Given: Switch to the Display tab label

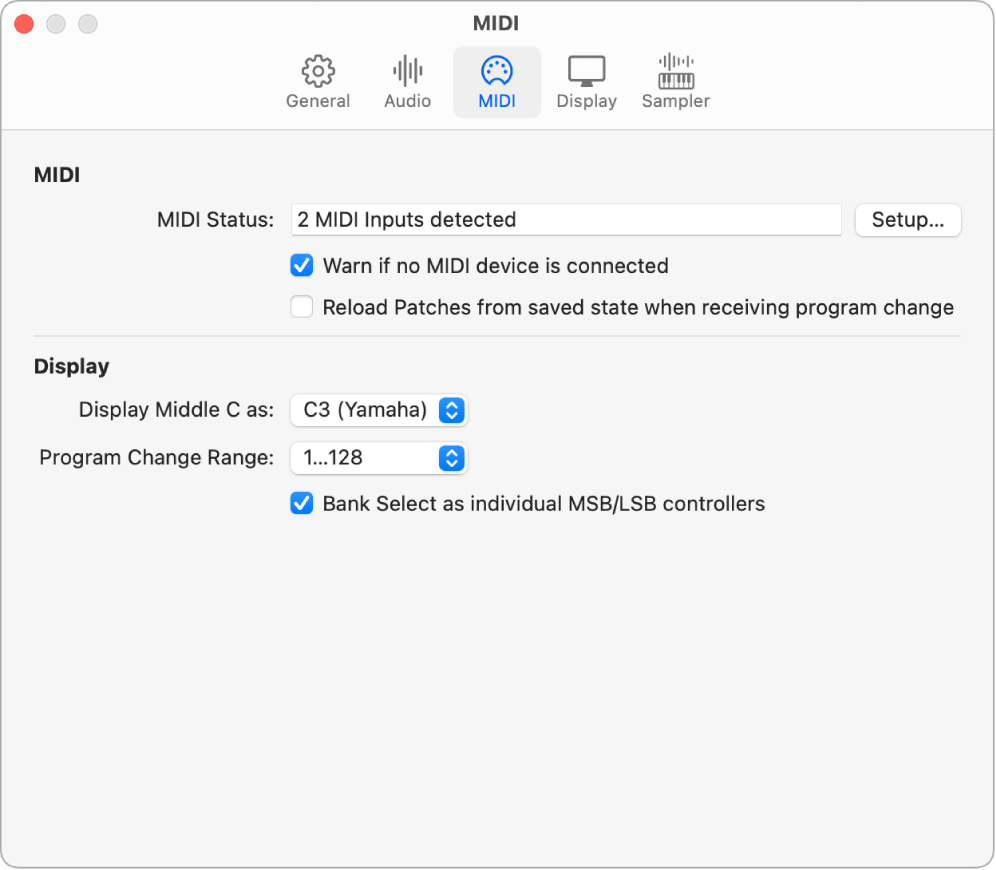Looking at the screenshot, I should point(586,101).
